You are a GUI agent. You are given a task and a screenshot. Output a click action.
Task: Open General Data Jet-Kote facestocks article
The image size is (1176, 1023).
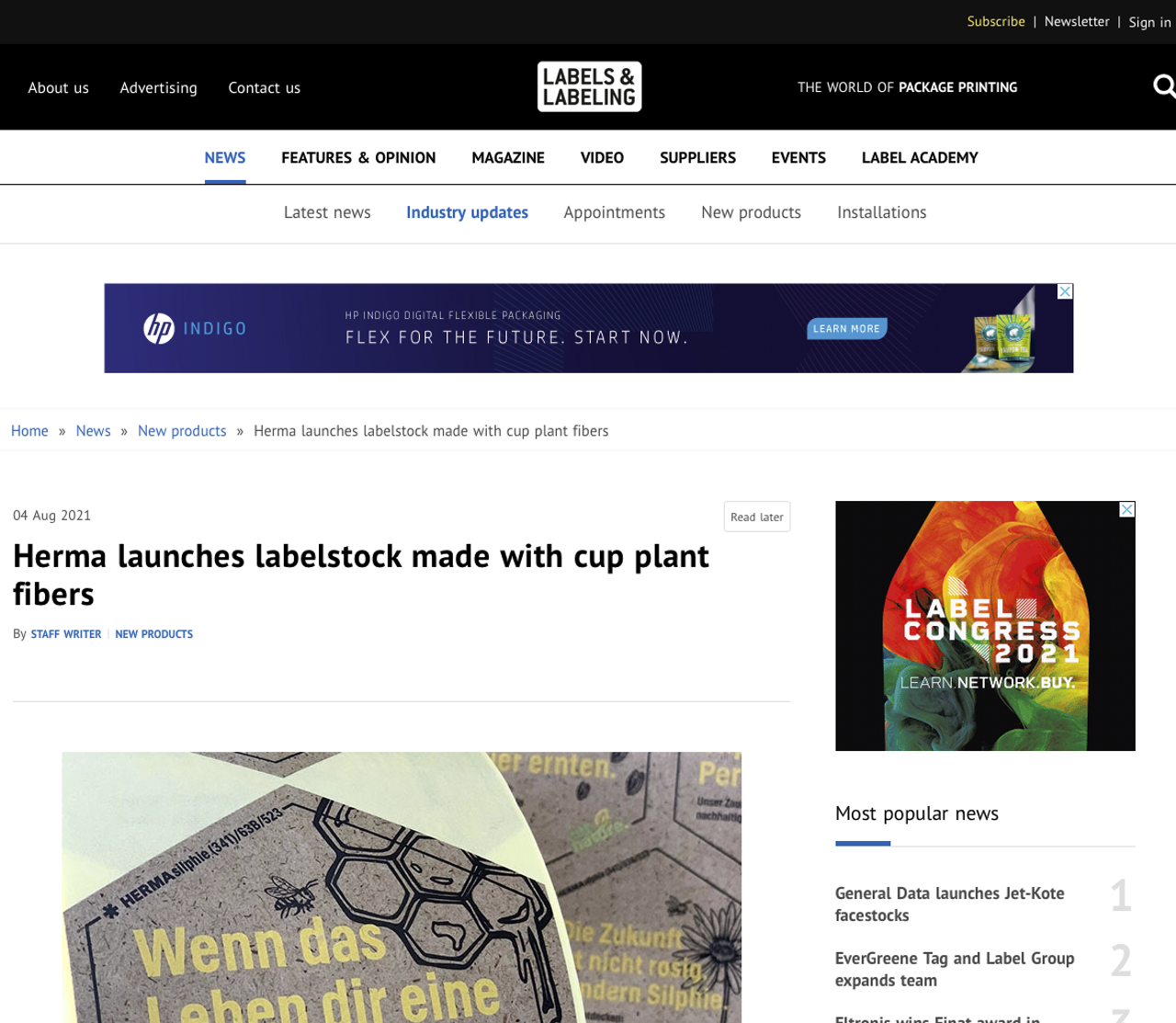coord(949,904)
